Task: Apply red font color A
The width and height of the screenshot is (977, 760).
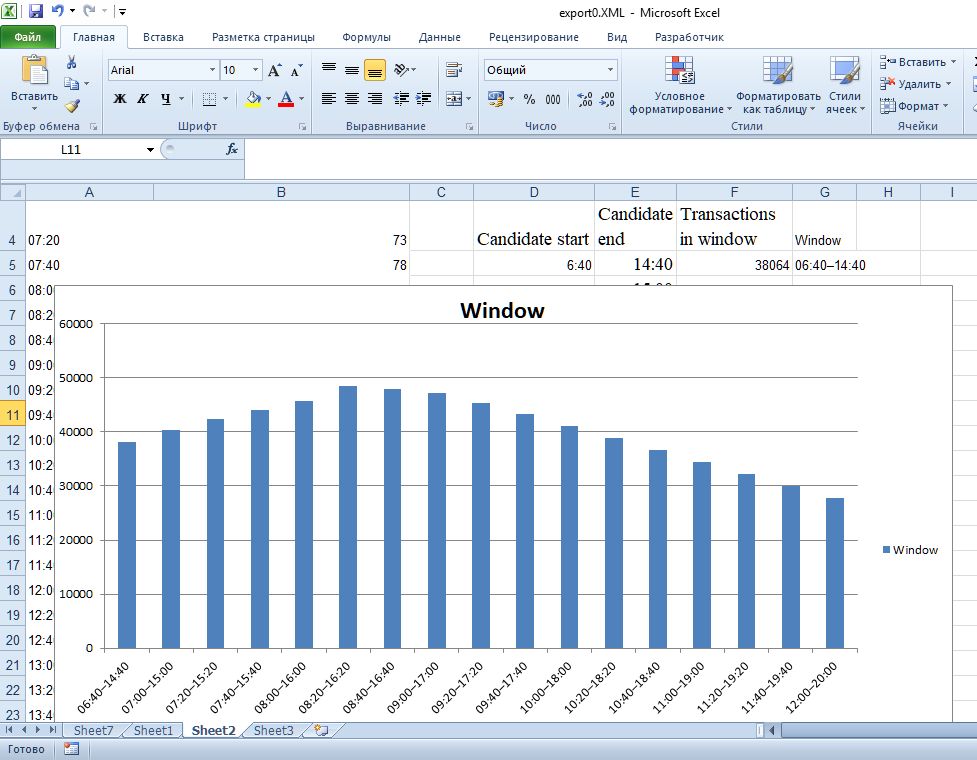Action: pos(286,98)
